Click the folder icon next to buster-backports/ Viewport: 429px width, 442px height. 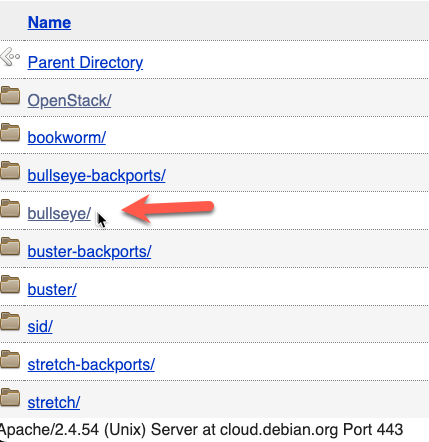[x=10, y=246]
